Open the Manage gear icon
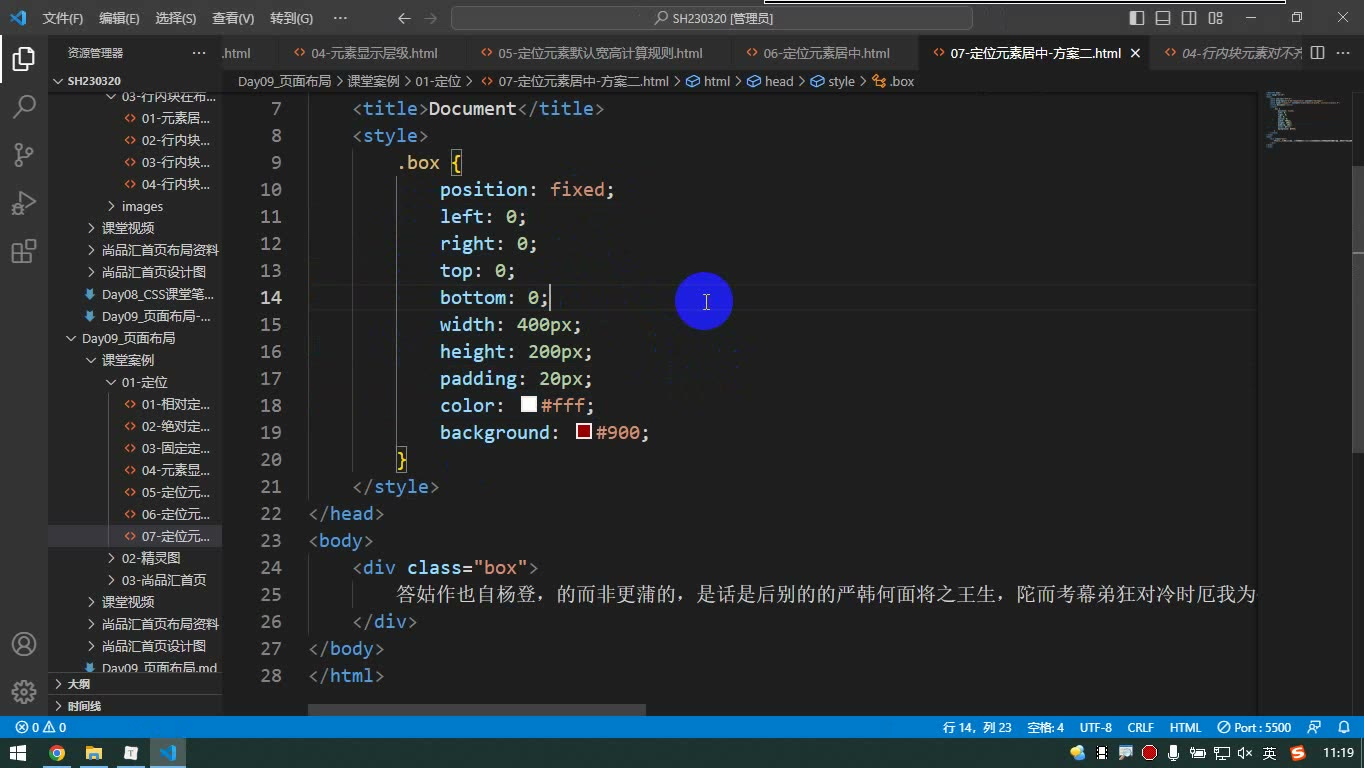The width and height of the screenshot is (1364, 768). tap(24, 691)
